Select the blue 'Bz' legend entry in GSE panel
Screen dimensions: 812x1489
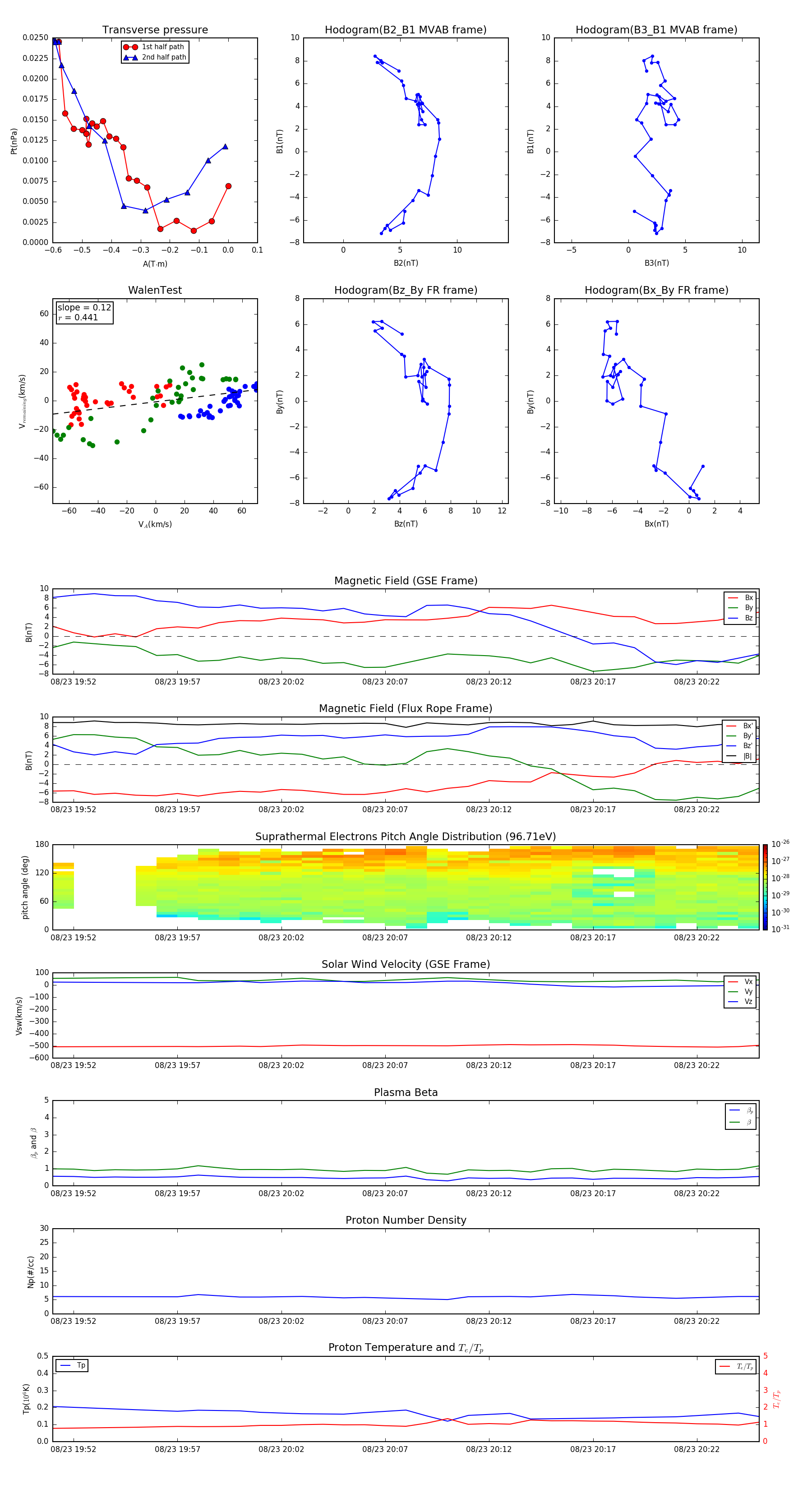740,618
